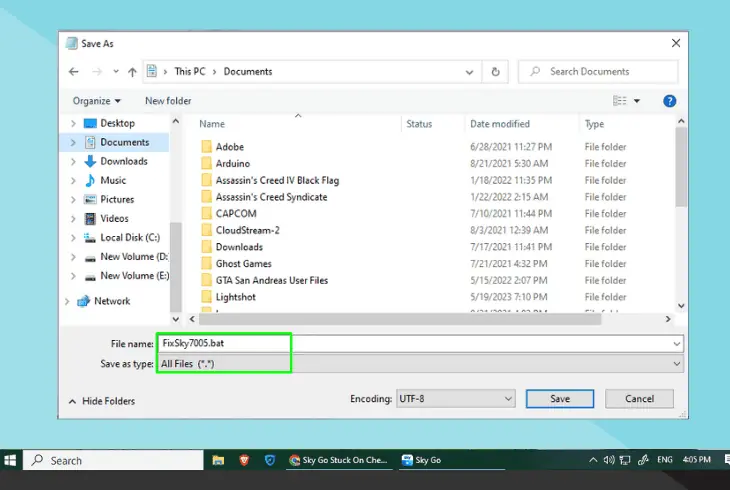The image size is (730, 490).
Task: Sort files by Date modified column
Action: (x=500, y=124)
